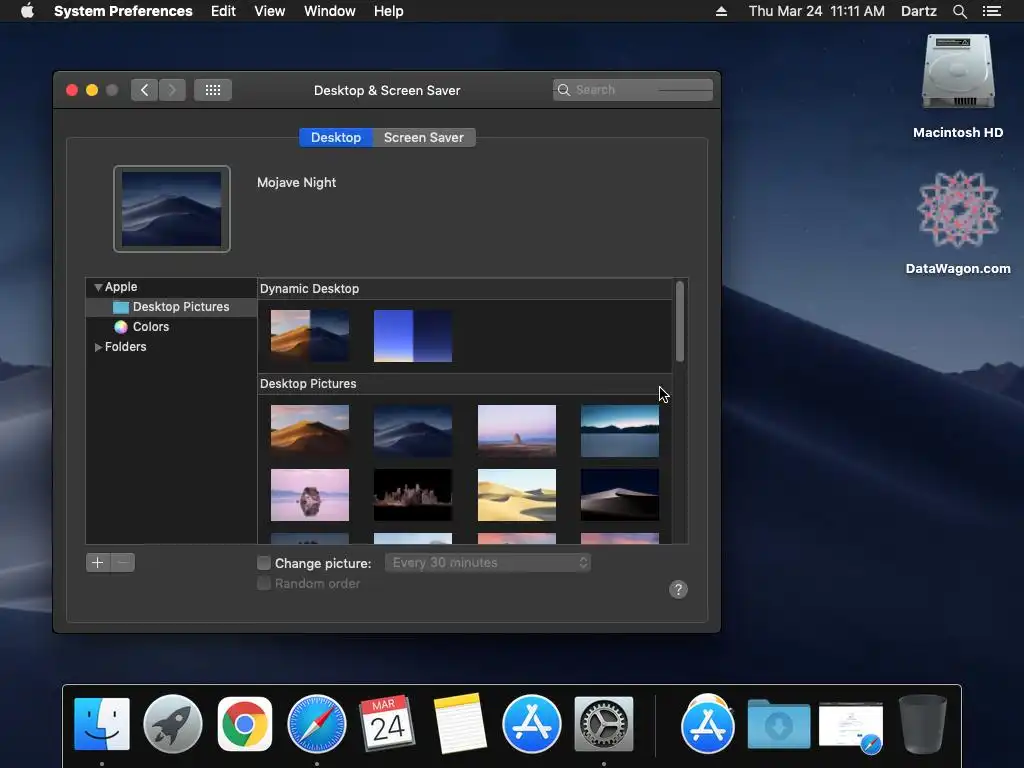Click the Search field
This screenshot has height=768, width=1024.
click(633, 90)
